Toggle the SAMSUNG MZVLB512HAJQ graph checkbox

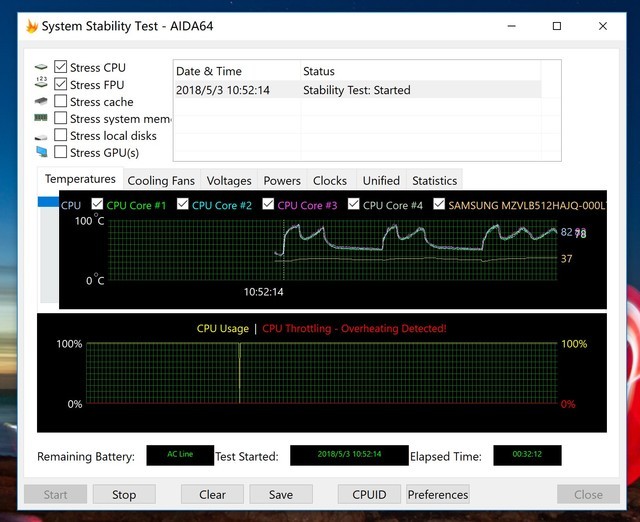pos(439,203)
